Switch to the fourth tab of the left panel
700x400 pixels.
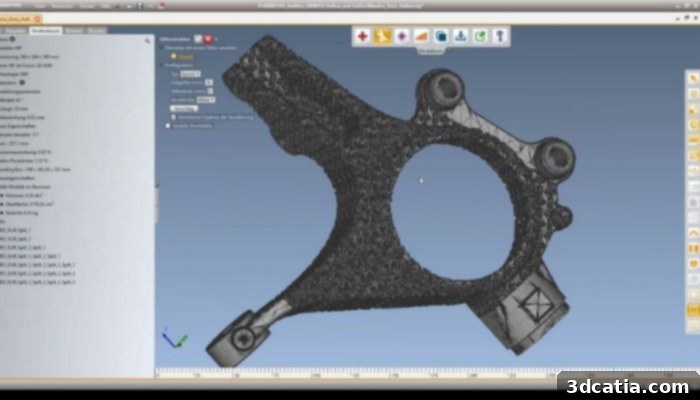click(96, 31)
